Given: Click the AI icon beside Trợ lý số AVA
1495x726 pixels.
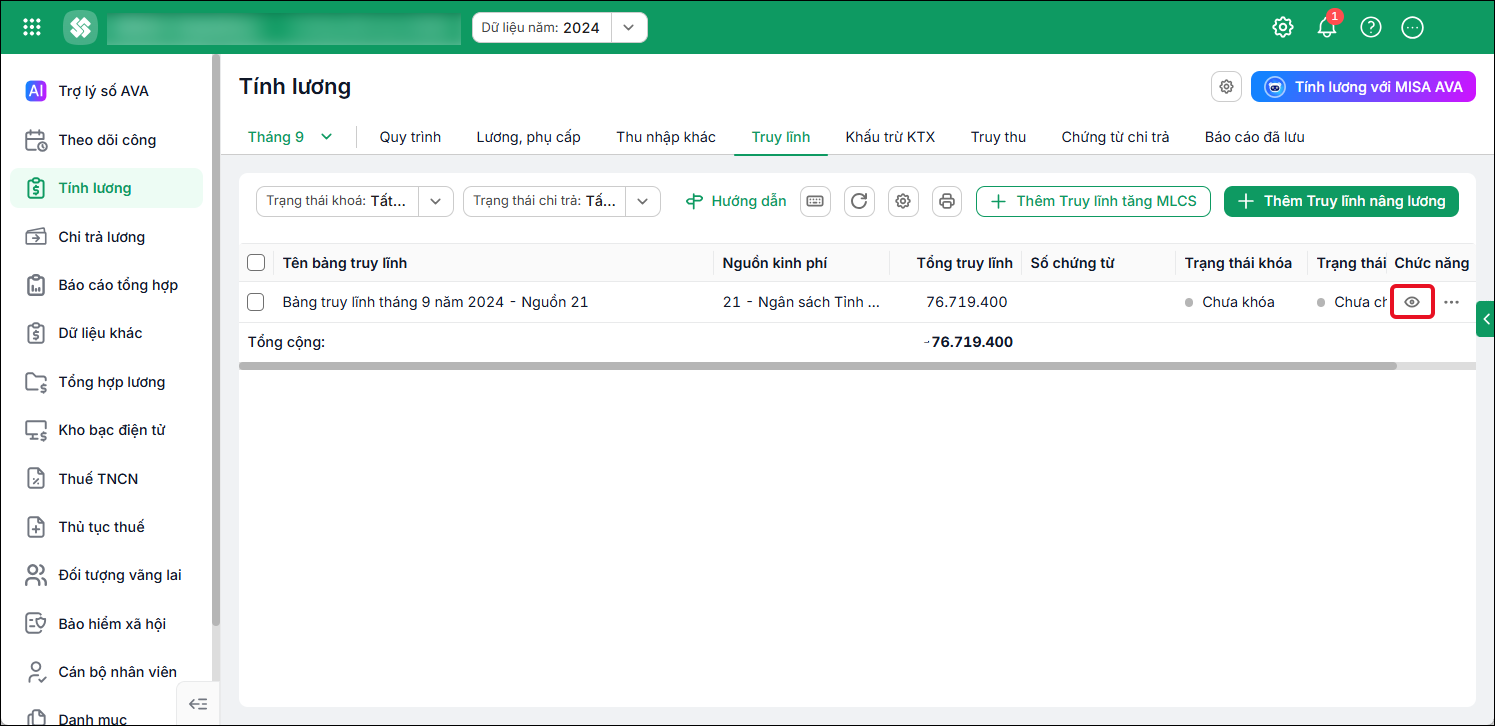Looking at the screenshot, I should pyautogui.click(x=36, y=91).
